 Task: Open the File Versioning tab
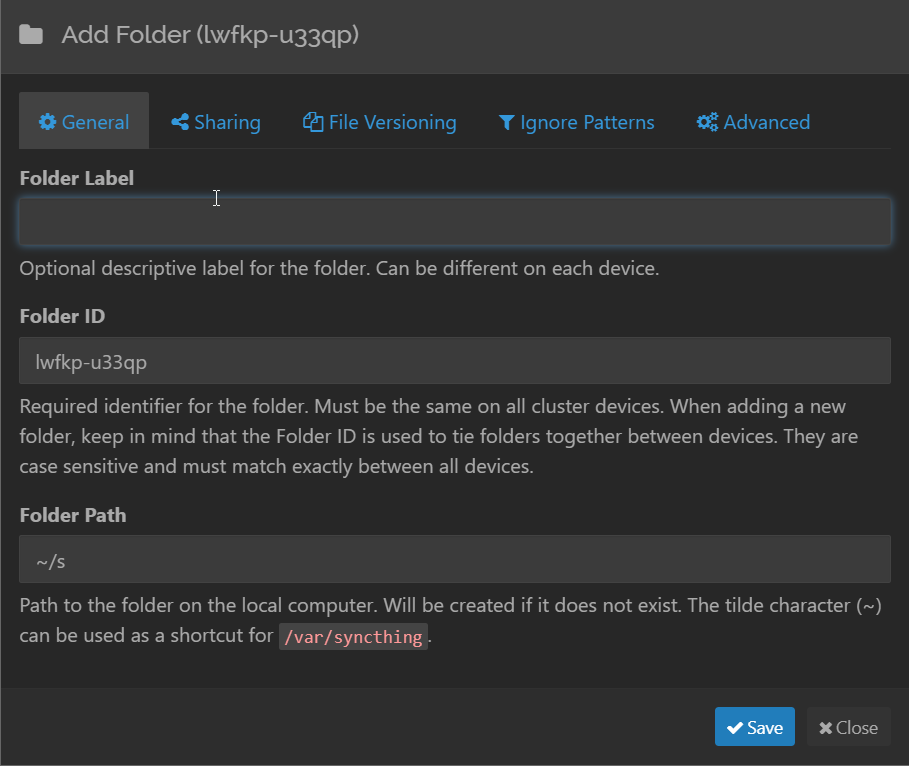coord(392,122)
